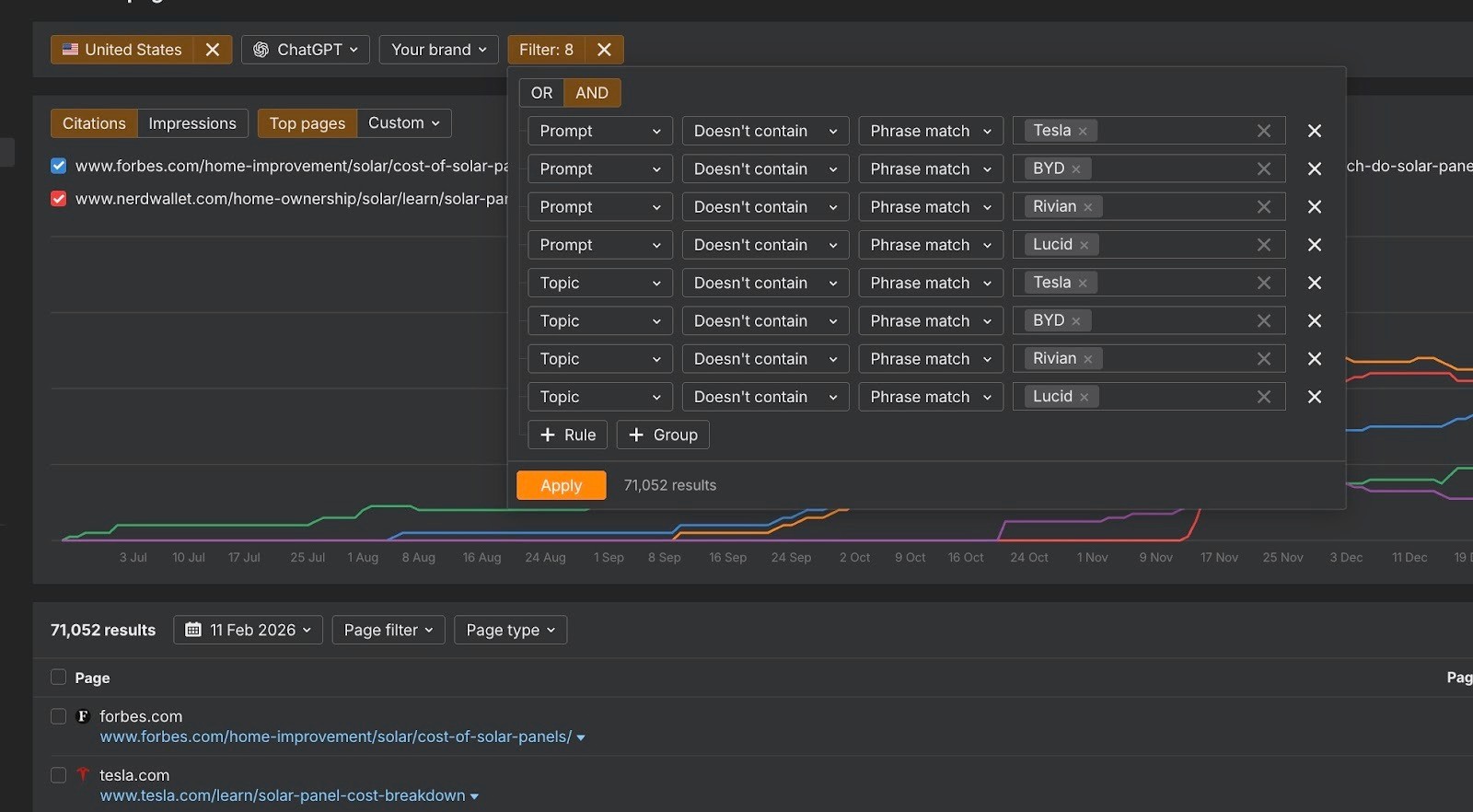Screen dimensions: 1473x812
Task: Open the Filter: 8 panel
Action: click(546, 50)
